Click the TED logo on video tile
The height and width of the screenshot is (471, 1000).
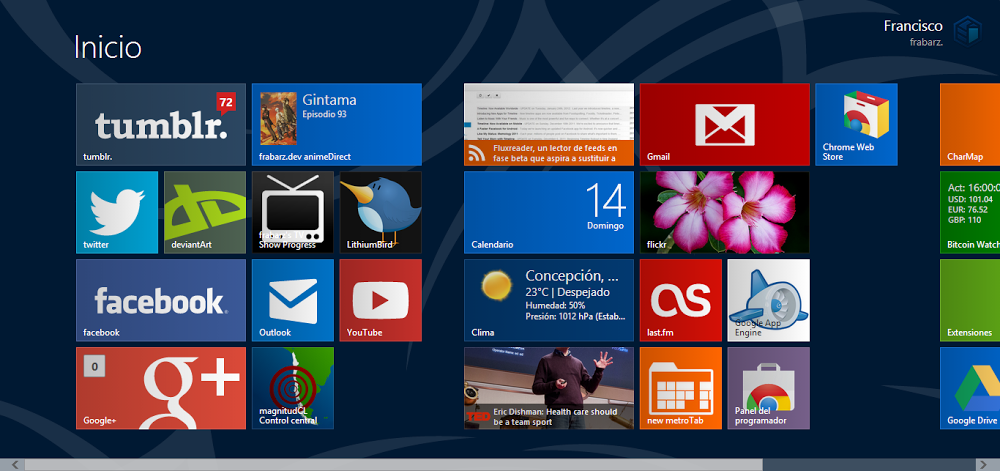tap(478, 416)
